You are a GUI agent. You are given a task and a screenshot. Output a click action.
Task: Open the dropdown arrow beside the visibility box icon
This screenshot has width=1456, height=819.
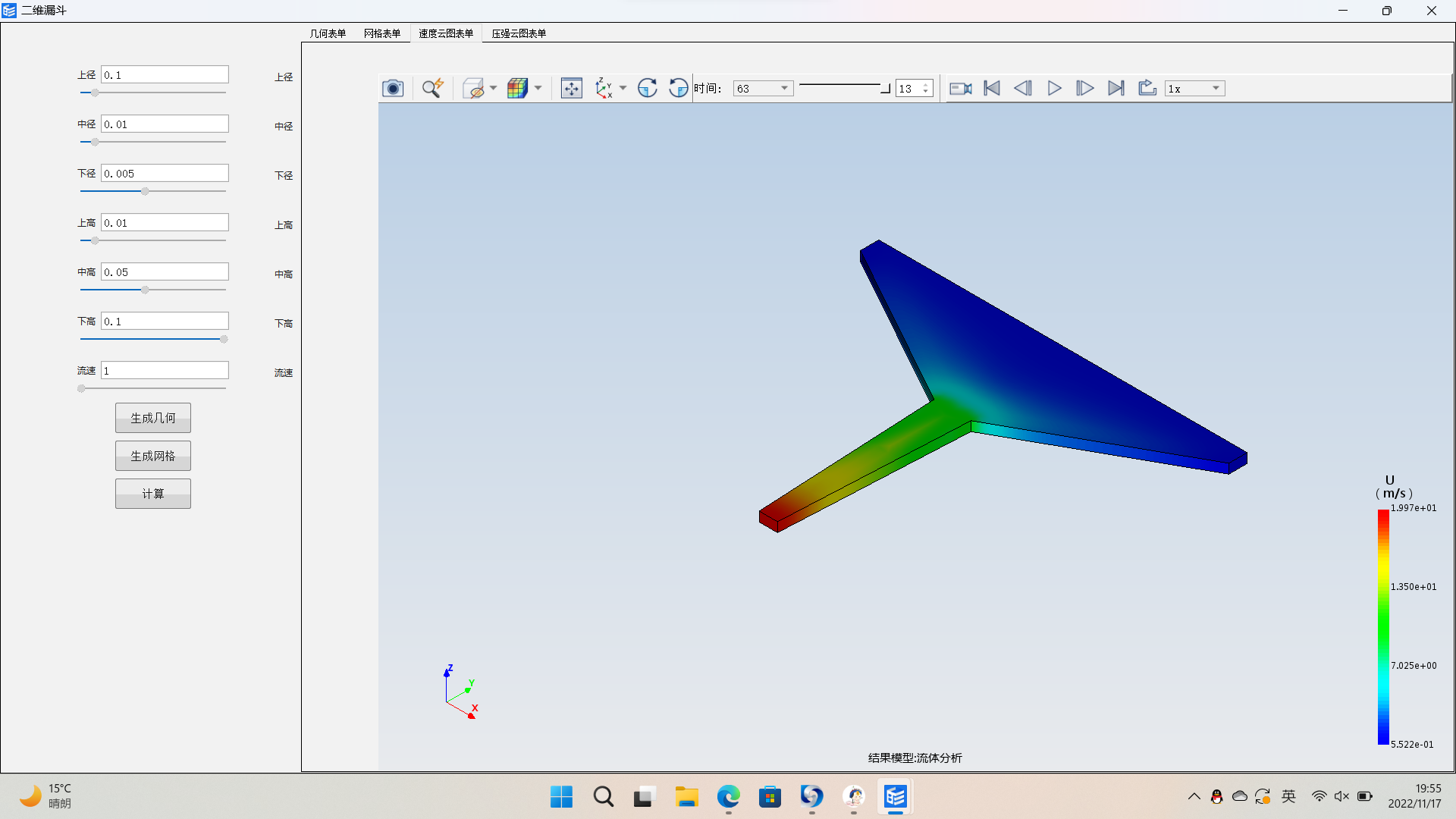(x=493, y=88)
